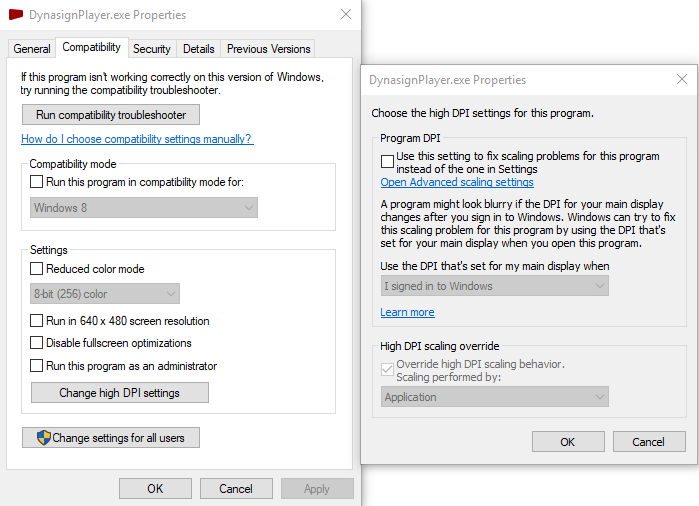Open the Previous Versions tab
Image resolution: width=699 pixels, height=506 pixels.
268,49
